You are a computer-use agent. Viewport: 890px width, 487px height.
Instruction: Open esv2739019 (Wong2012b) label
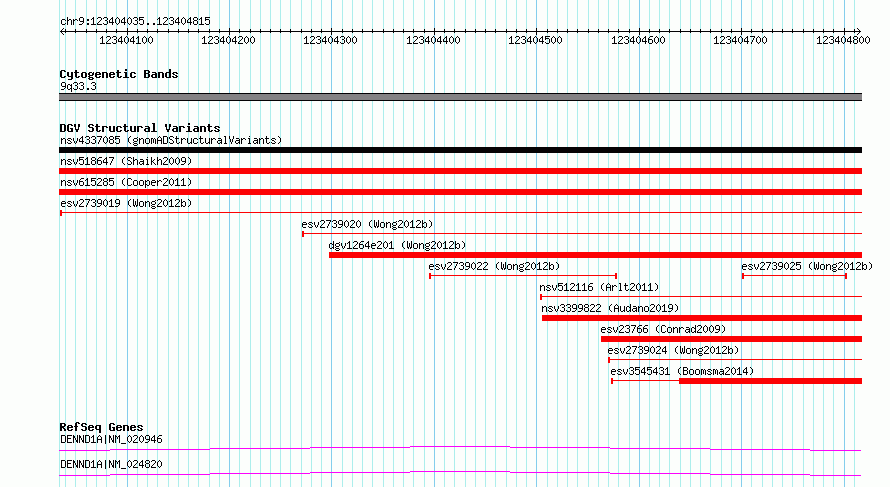[126, 203]
